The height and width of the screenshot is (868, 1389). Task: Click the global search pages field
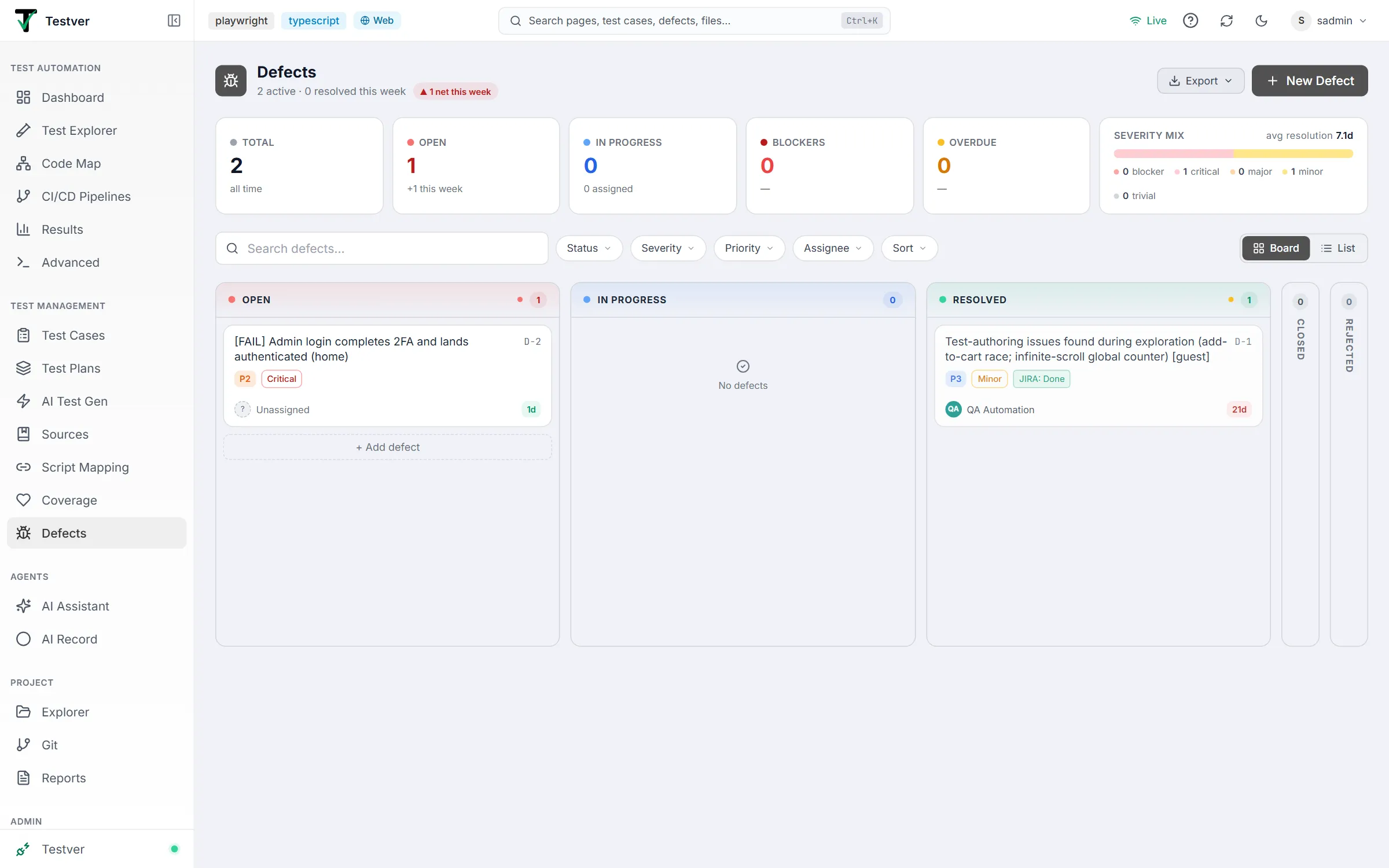pos(694,21)
